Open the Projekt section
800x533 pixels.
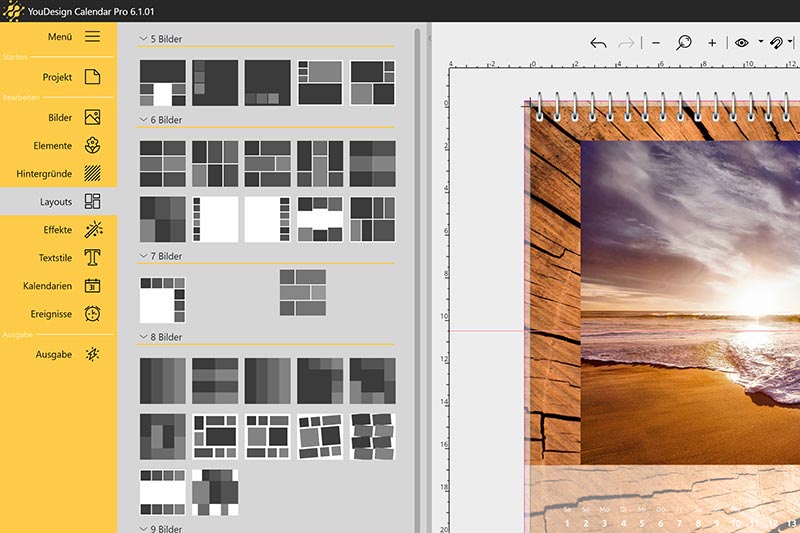point(58,77)
